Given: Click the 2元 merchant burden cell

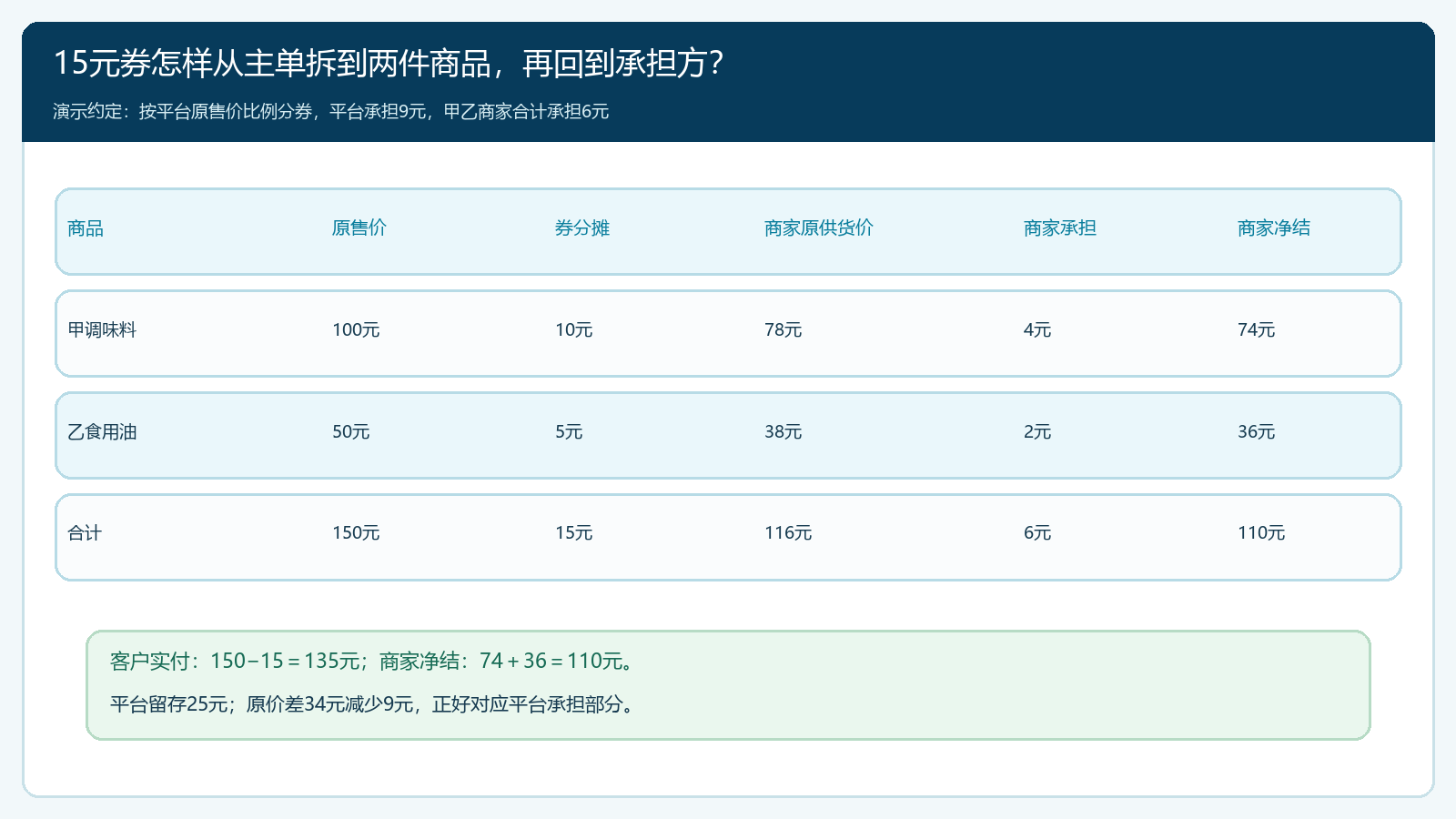Looking at the screenshot, I should [x=1037, y=432].
